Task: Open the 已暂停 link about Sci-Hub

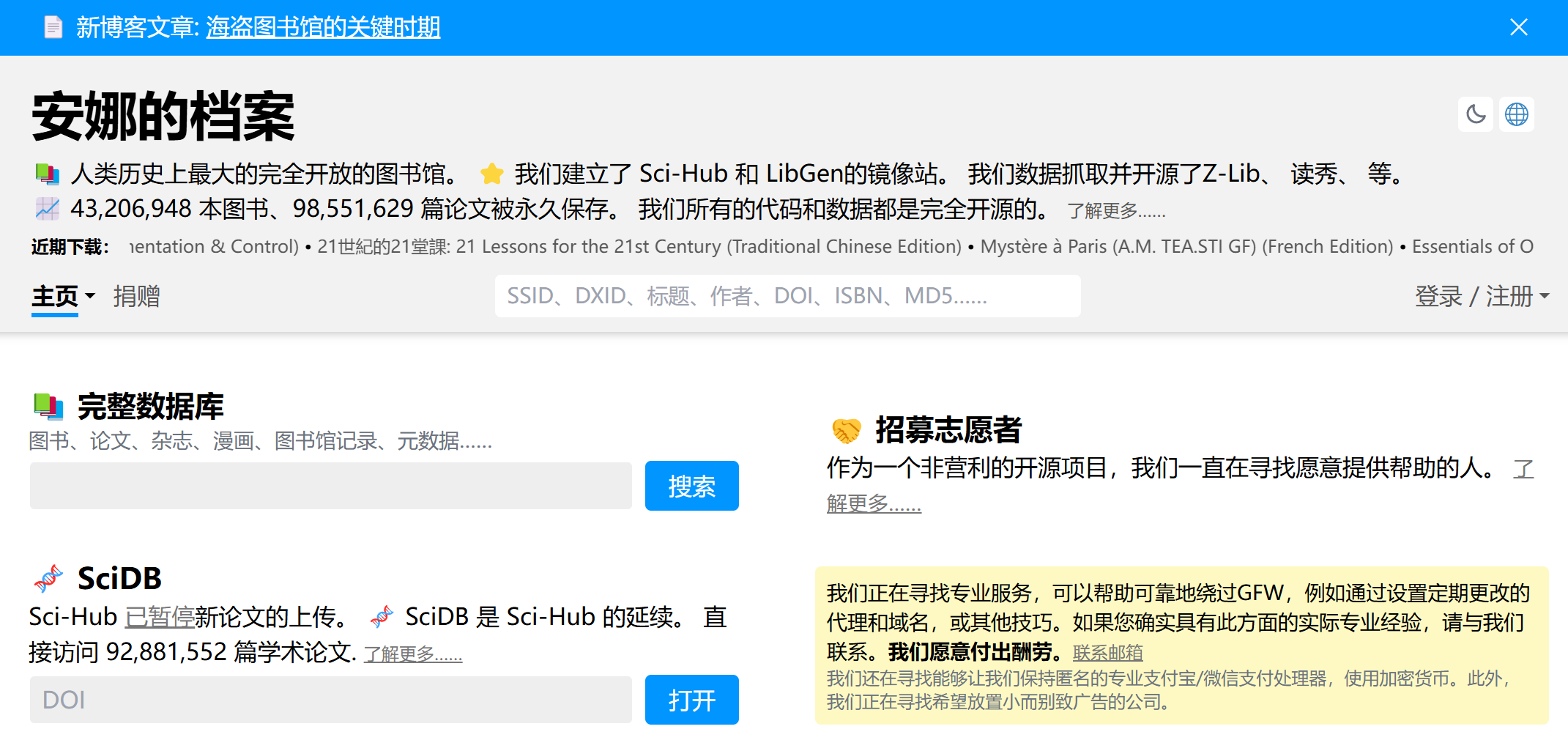Action: [x=160, y=617]
